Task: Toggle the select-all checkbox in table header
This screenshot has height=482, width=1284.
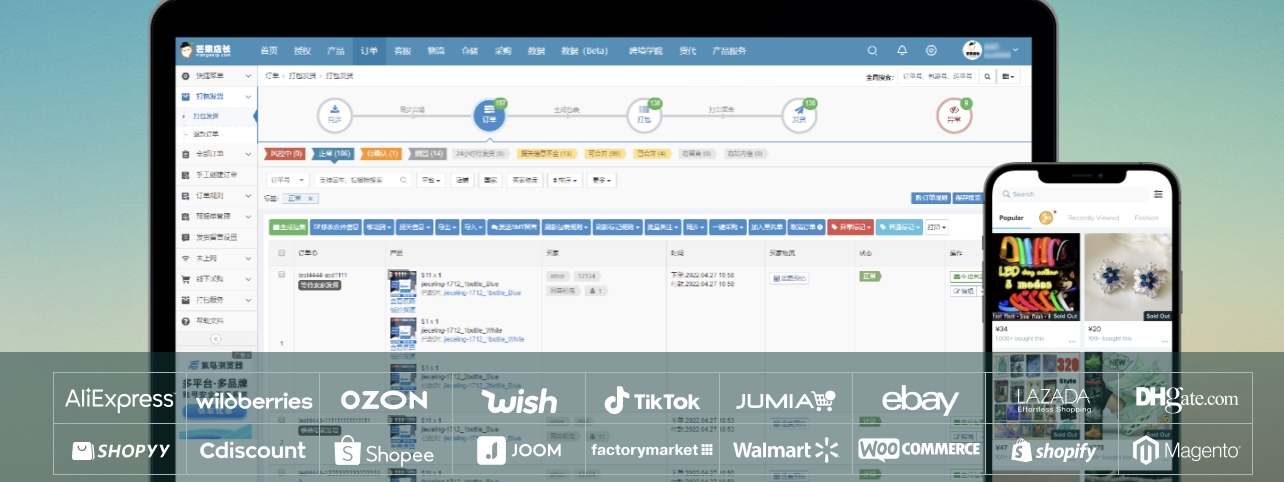Action: tap(282, 253)
